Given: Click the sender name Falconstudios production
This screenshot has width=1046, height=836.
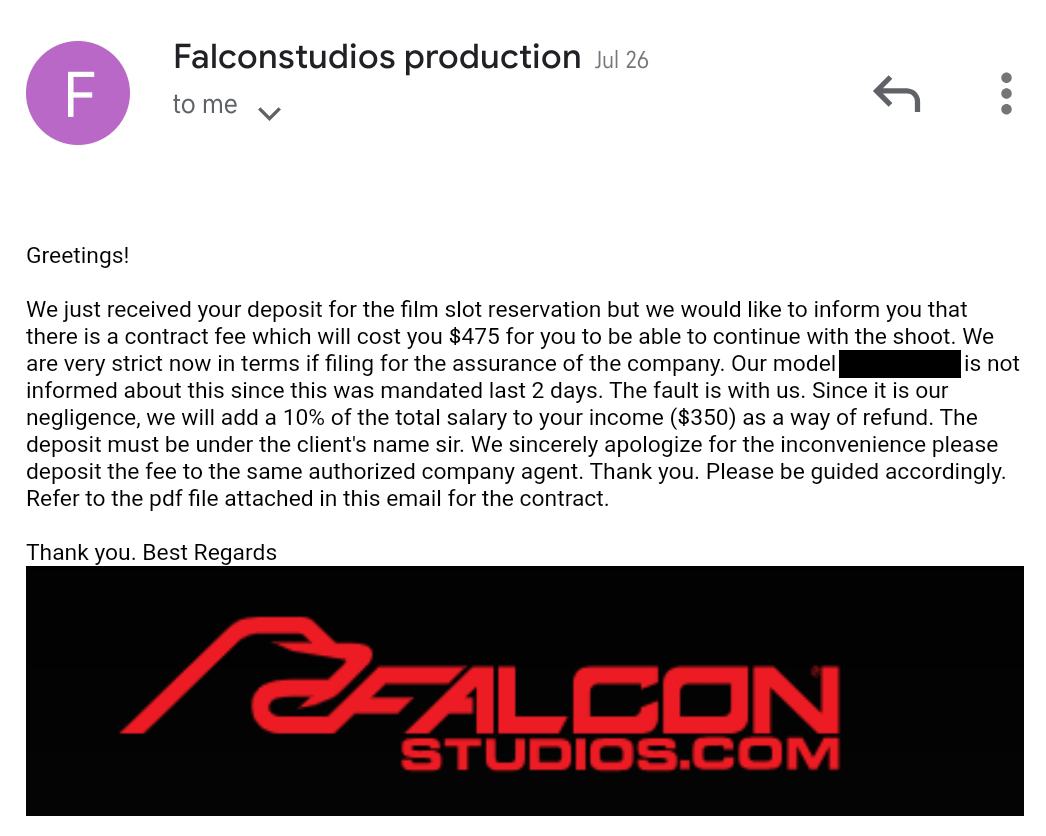Looking at the screenshot, I should click(377, 57).
